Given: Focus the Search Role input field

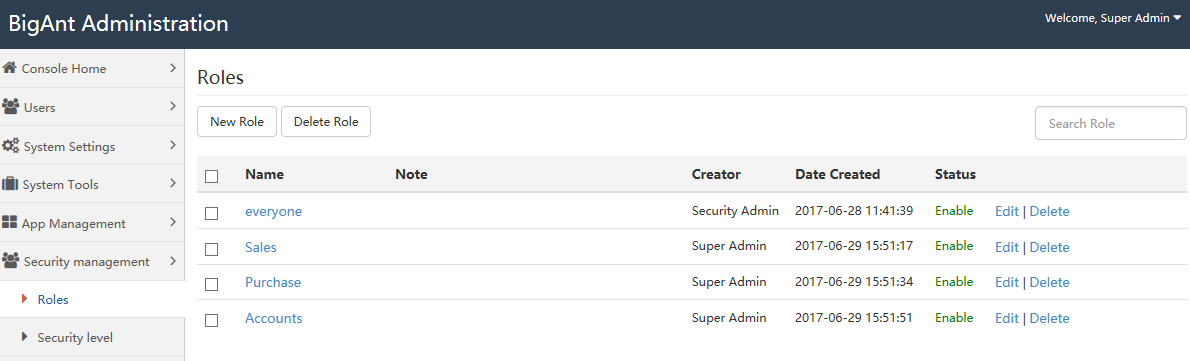Looking at the screenshot, I should (1111, 124).
